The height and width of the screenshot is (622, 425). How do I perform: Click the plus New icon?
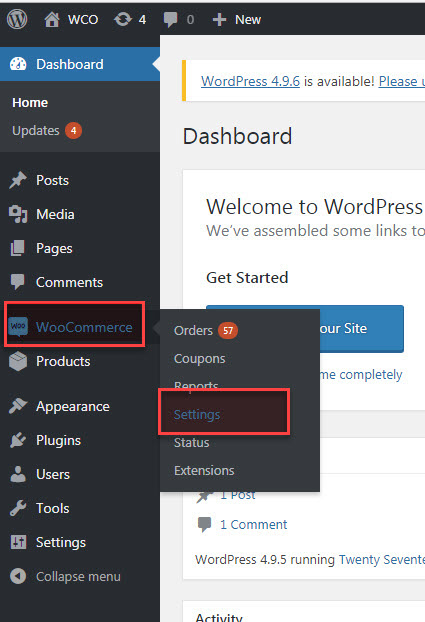(219, 19)
